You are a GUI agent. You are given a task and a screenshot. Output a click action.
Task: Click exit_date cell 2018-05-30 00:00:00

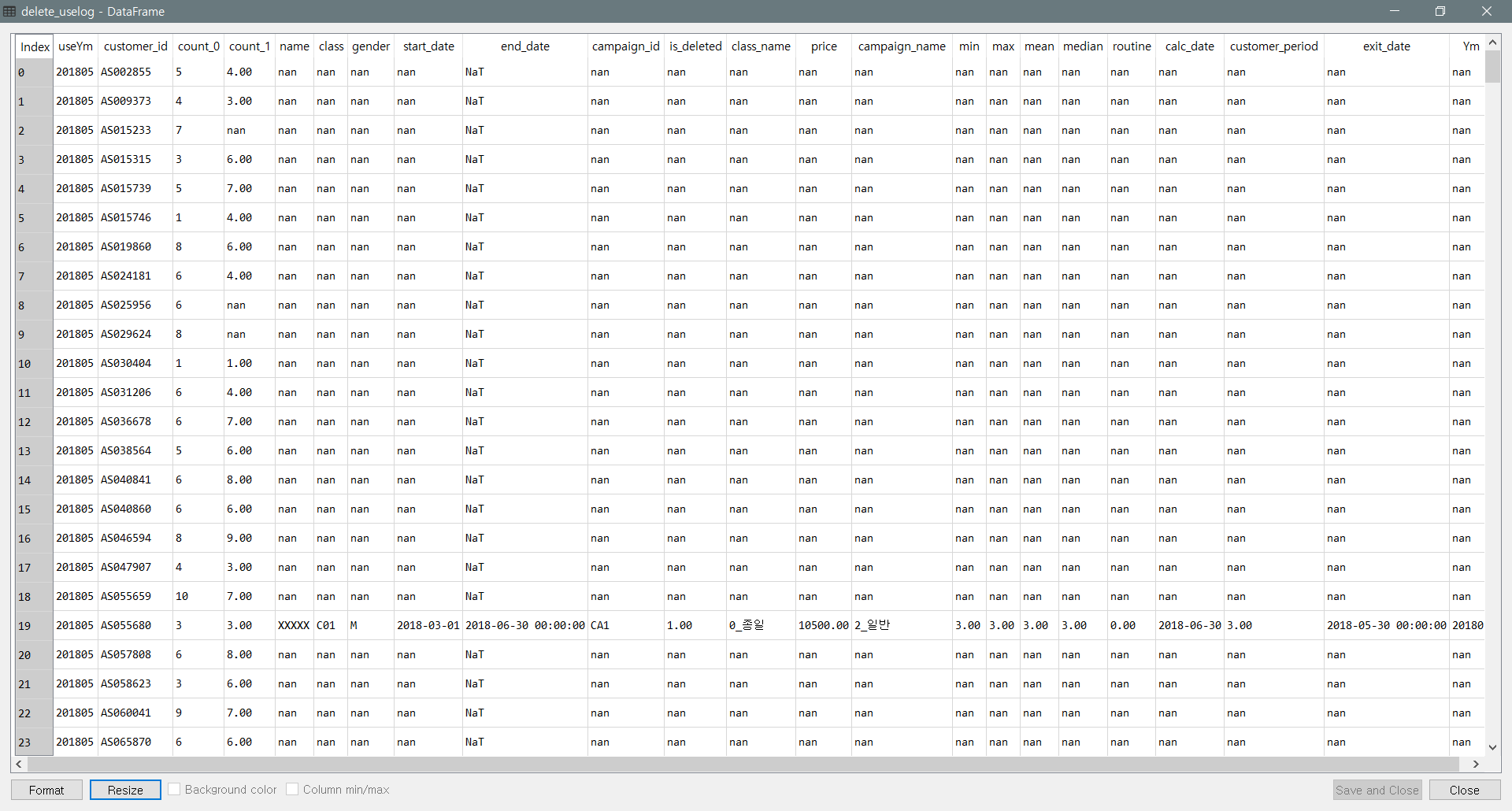coord(1386,626)
